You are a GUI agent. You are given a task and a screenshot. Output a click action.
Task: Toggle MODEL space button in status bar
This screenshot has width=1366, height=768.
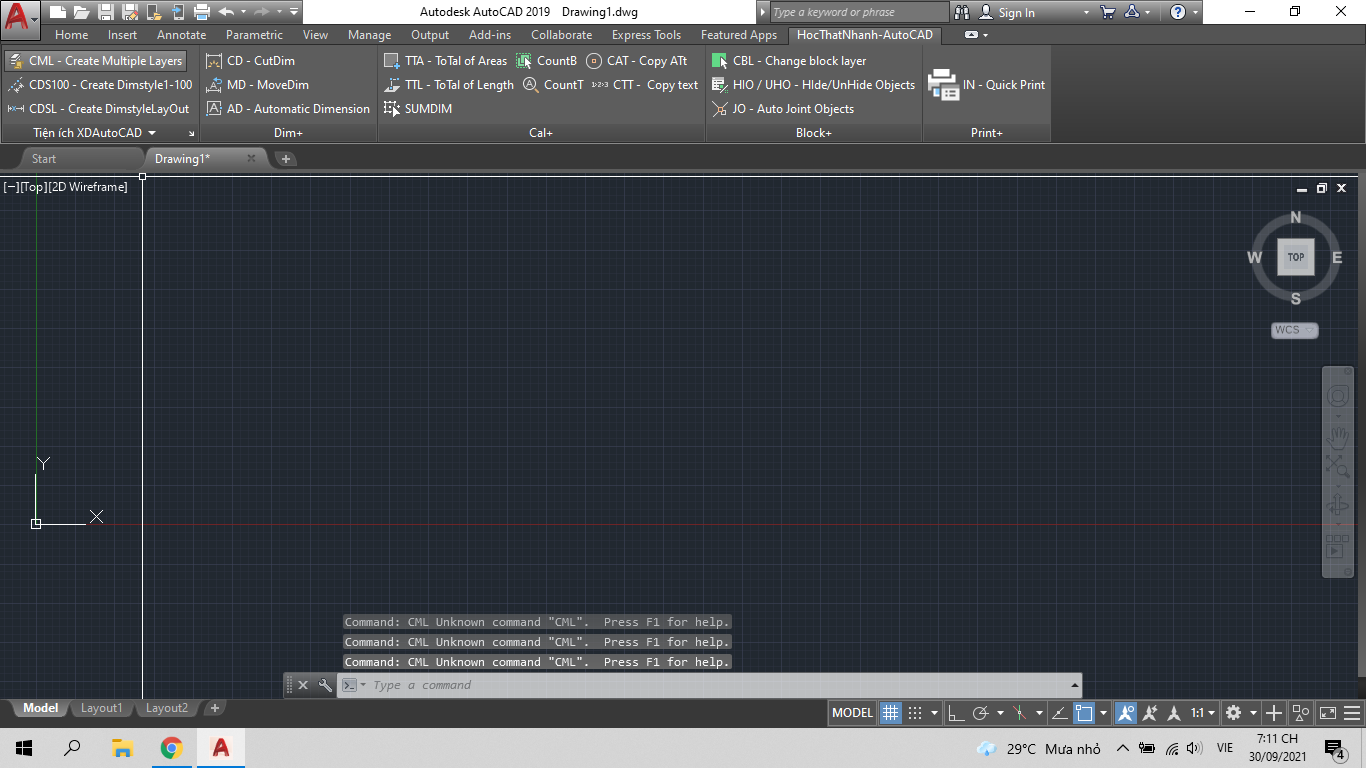tap(853, 713)
